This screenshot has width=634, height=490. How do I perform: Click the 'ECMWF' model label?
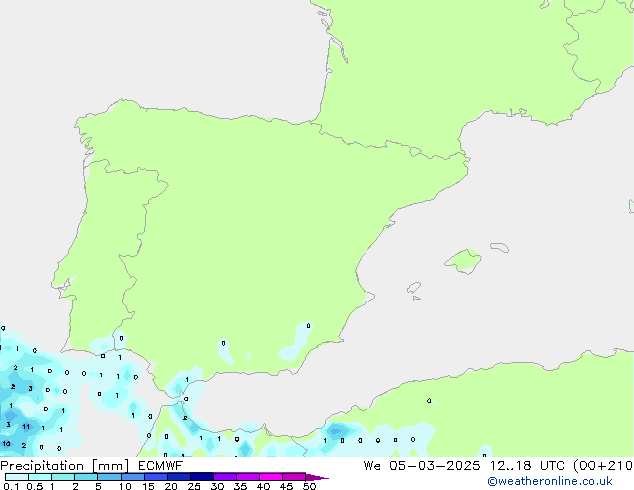pyautogui.click(x=161, y=466)
